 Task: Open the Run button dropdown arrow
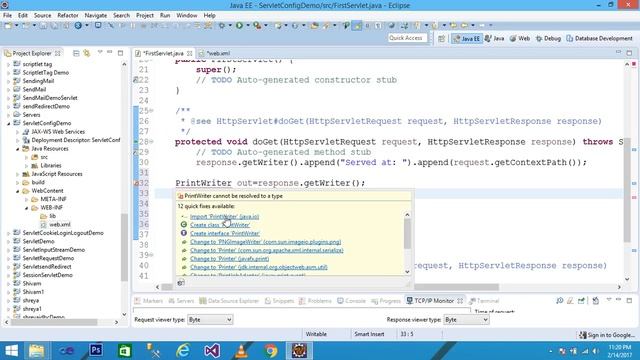point(247,25)
